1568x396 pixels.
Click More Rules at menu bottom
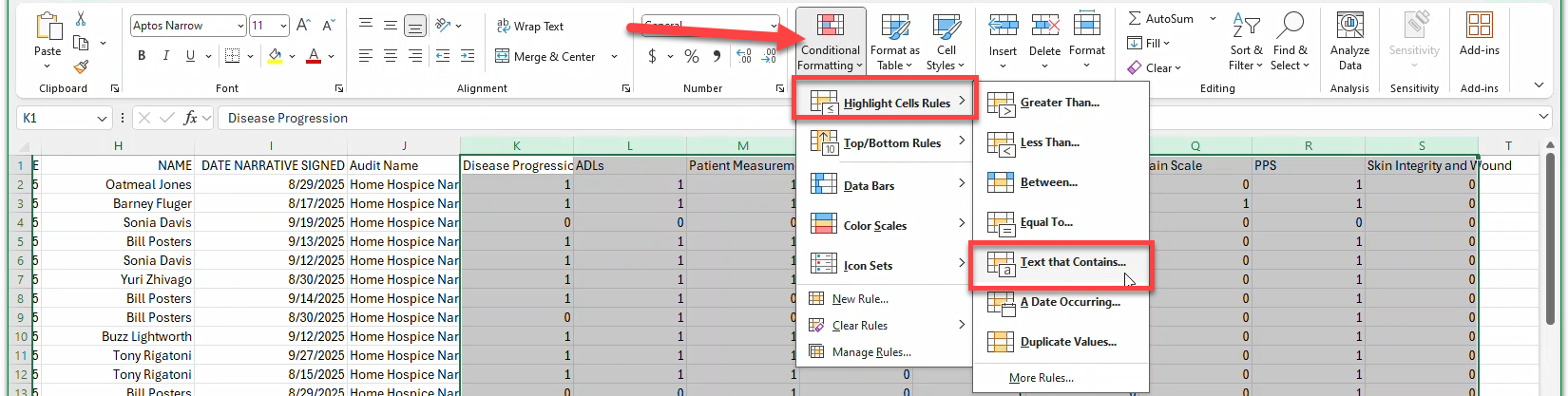click(1041, 378)
